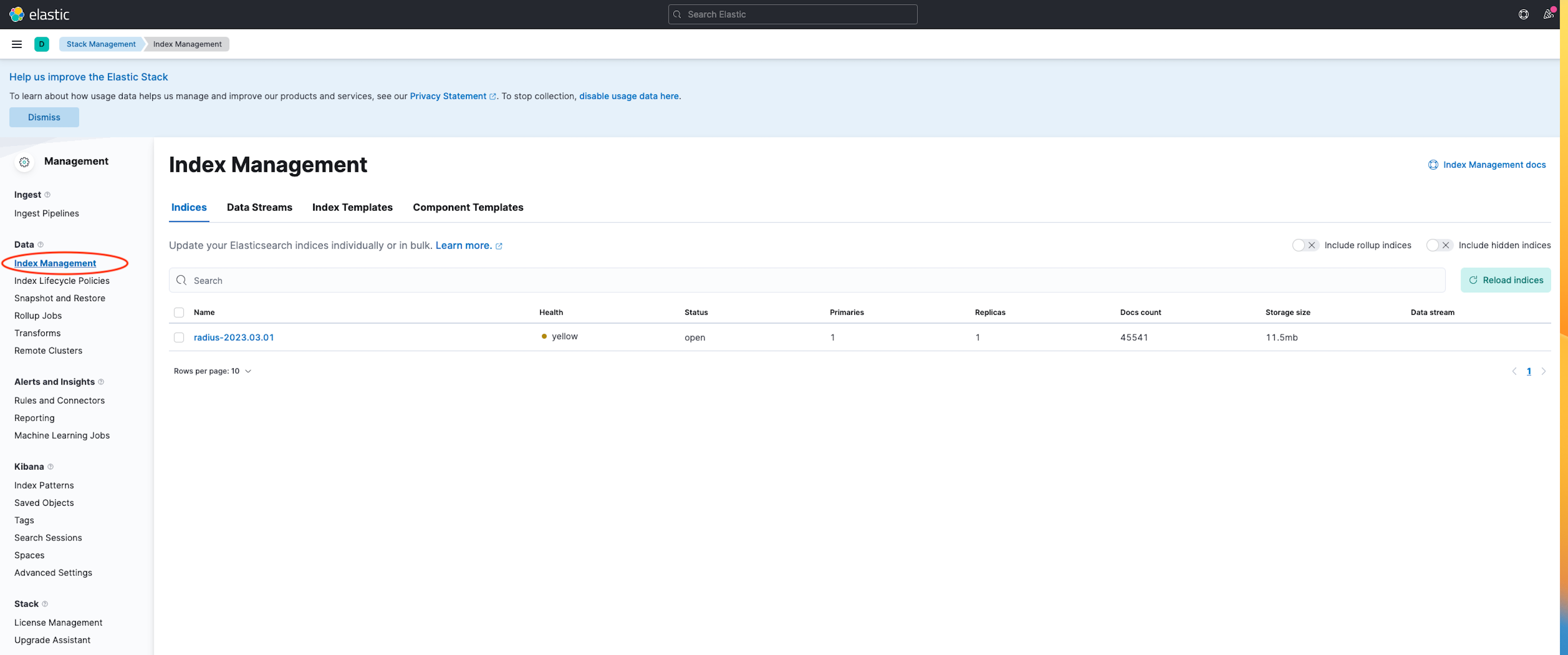Dismiss the usage data banner
1568x655 pixels.
coord(44,118)
